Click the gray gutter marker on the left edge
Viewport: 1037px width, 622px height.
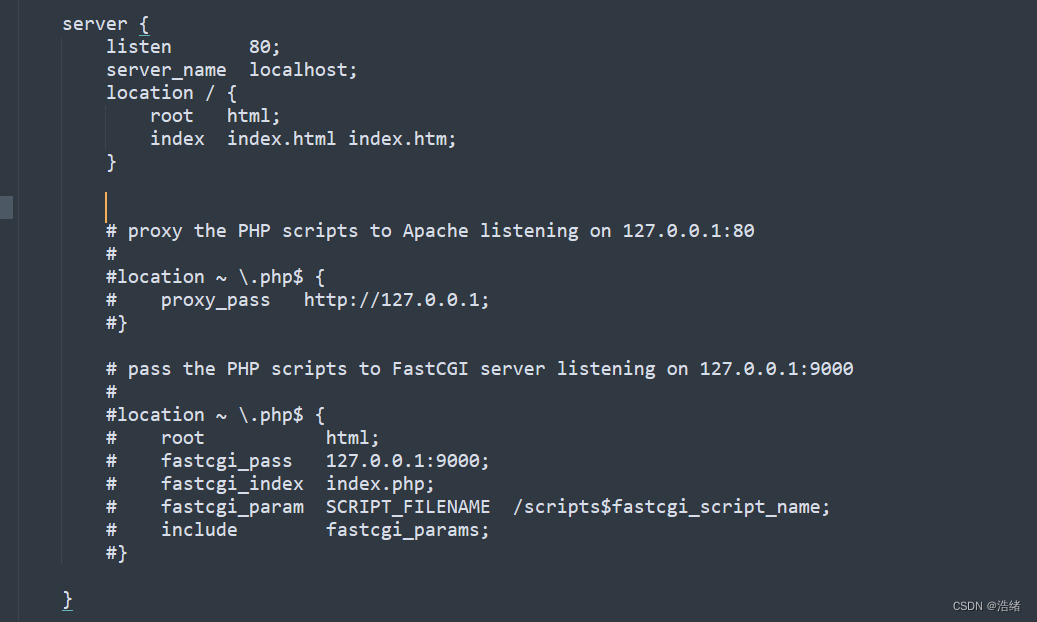coord(6,207)
